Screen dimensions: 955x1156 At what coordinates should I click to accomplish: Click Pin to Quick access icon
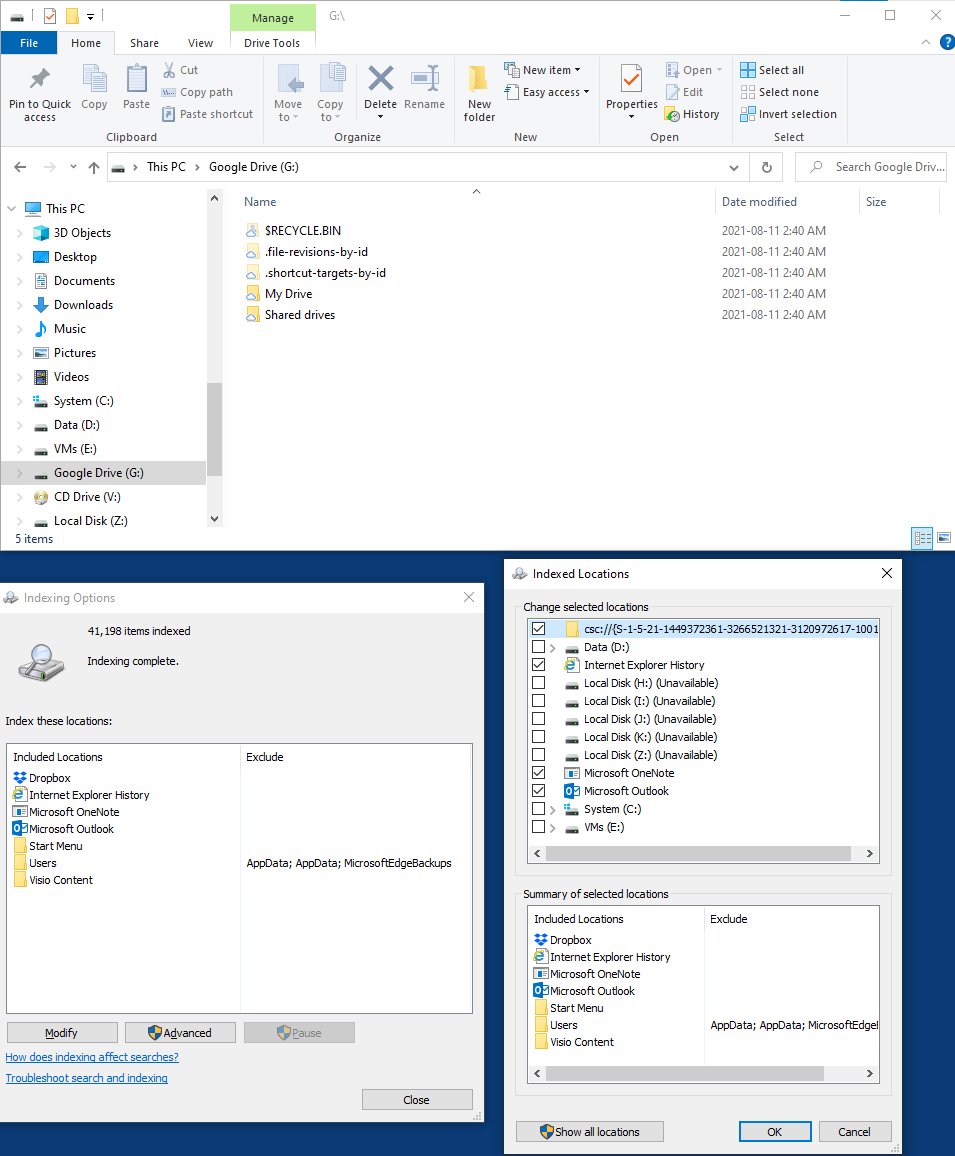tap(40, 78)
